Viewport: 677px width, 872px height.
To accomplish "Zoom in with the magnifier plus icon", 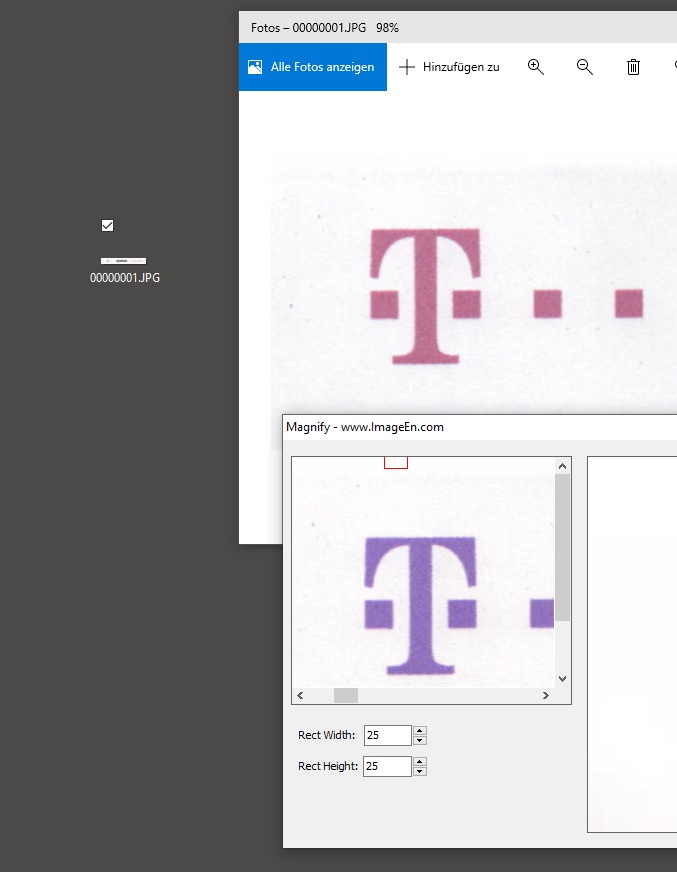I will 536,67.
